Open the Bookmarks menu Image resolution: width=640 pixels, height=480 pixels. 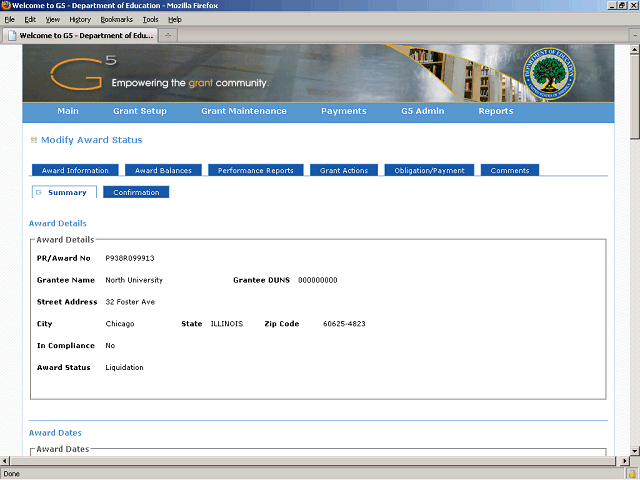click(x=117, y=19)
